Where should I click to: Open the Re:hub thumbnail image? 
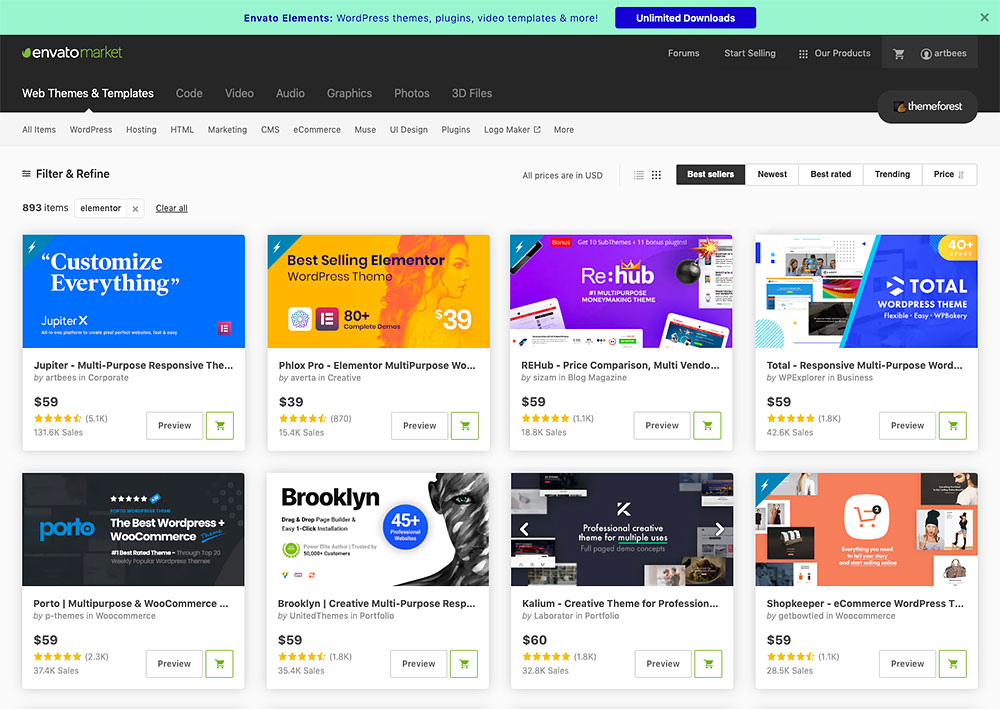coord(621,291)
